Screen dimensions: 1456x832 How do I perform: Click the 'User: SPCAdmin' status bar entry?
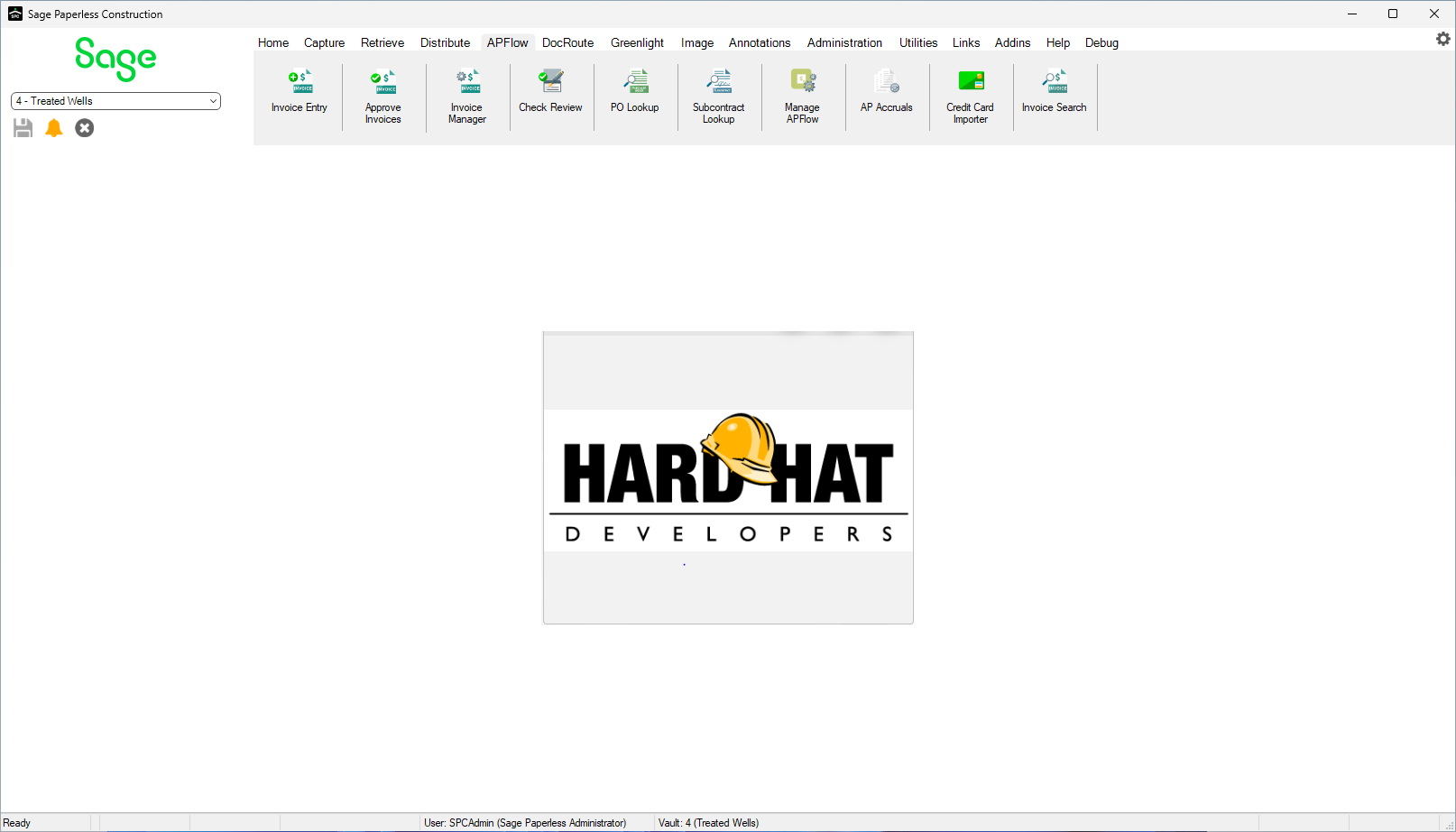pos(525,823)
